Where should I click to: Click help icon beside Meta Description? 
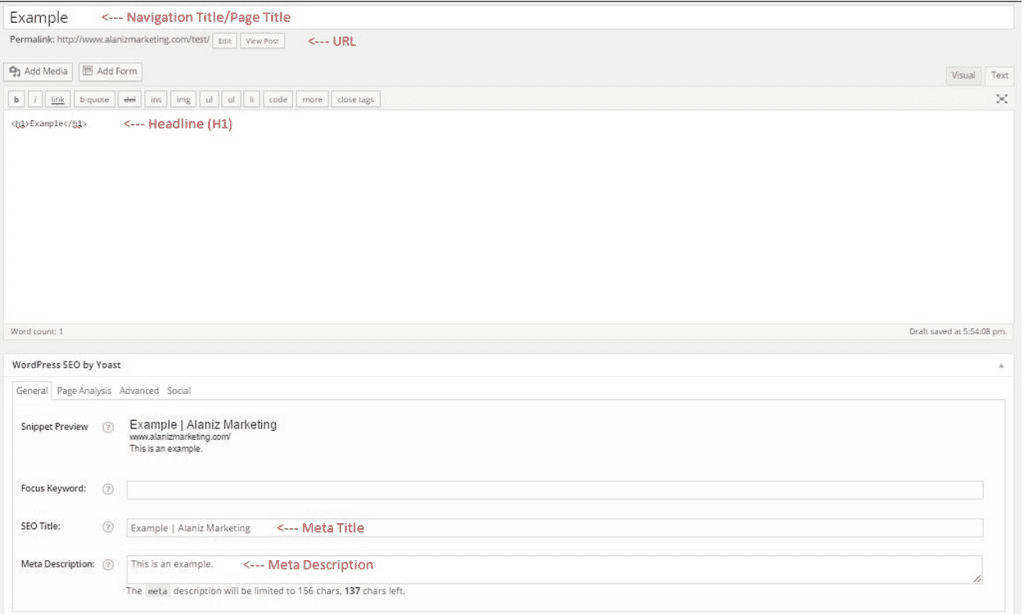[108, 565]
